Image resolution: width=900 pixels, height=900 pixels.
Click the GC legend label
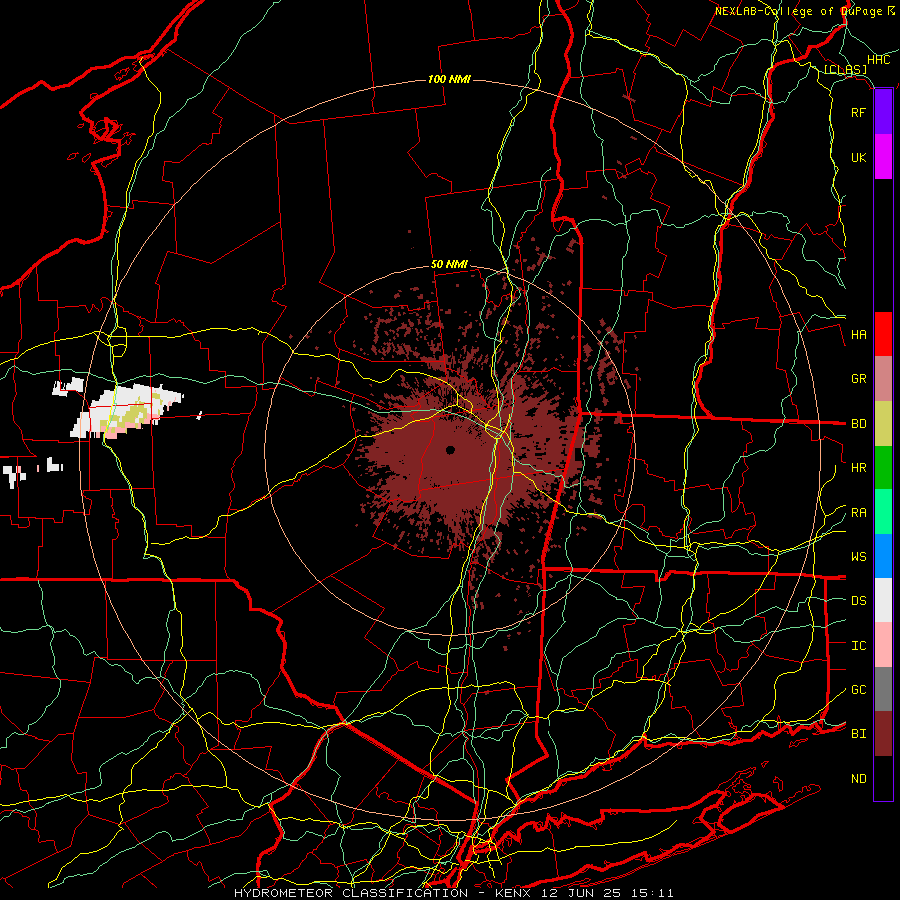(x=858, y=690)
